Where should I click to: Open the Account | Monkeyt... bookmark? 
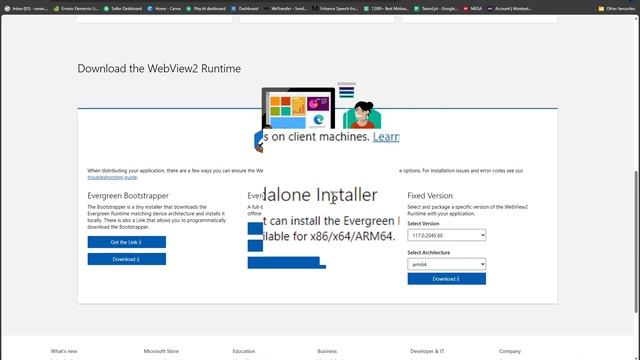509,8
